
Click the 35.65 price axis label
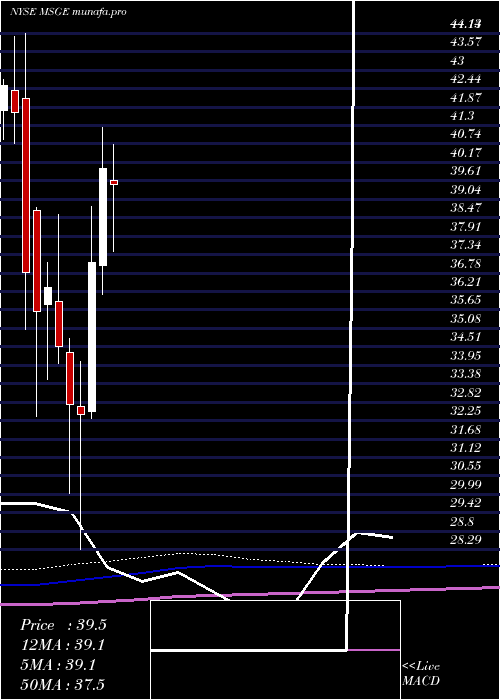click(x=466, y=300)
